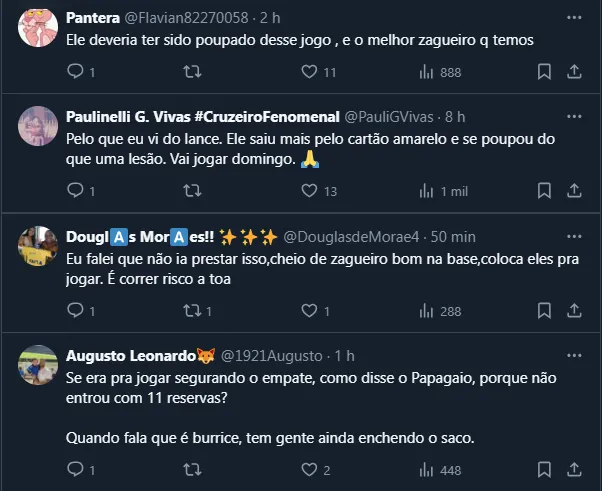Repost Augusto Leonardo's tweet
Screen dimensions: 602x491
[192, 470]
